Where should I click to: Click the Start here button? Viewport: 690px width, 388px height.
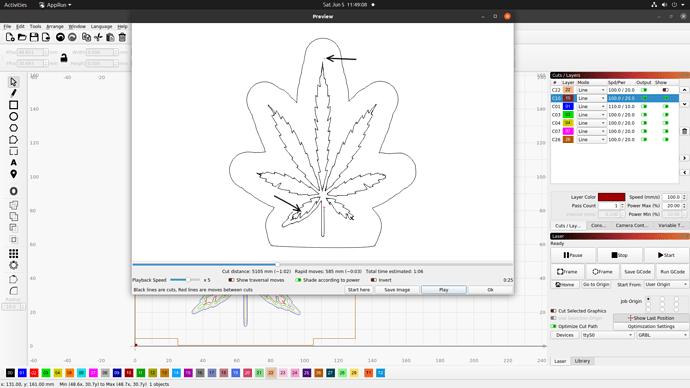pos(359,290)
